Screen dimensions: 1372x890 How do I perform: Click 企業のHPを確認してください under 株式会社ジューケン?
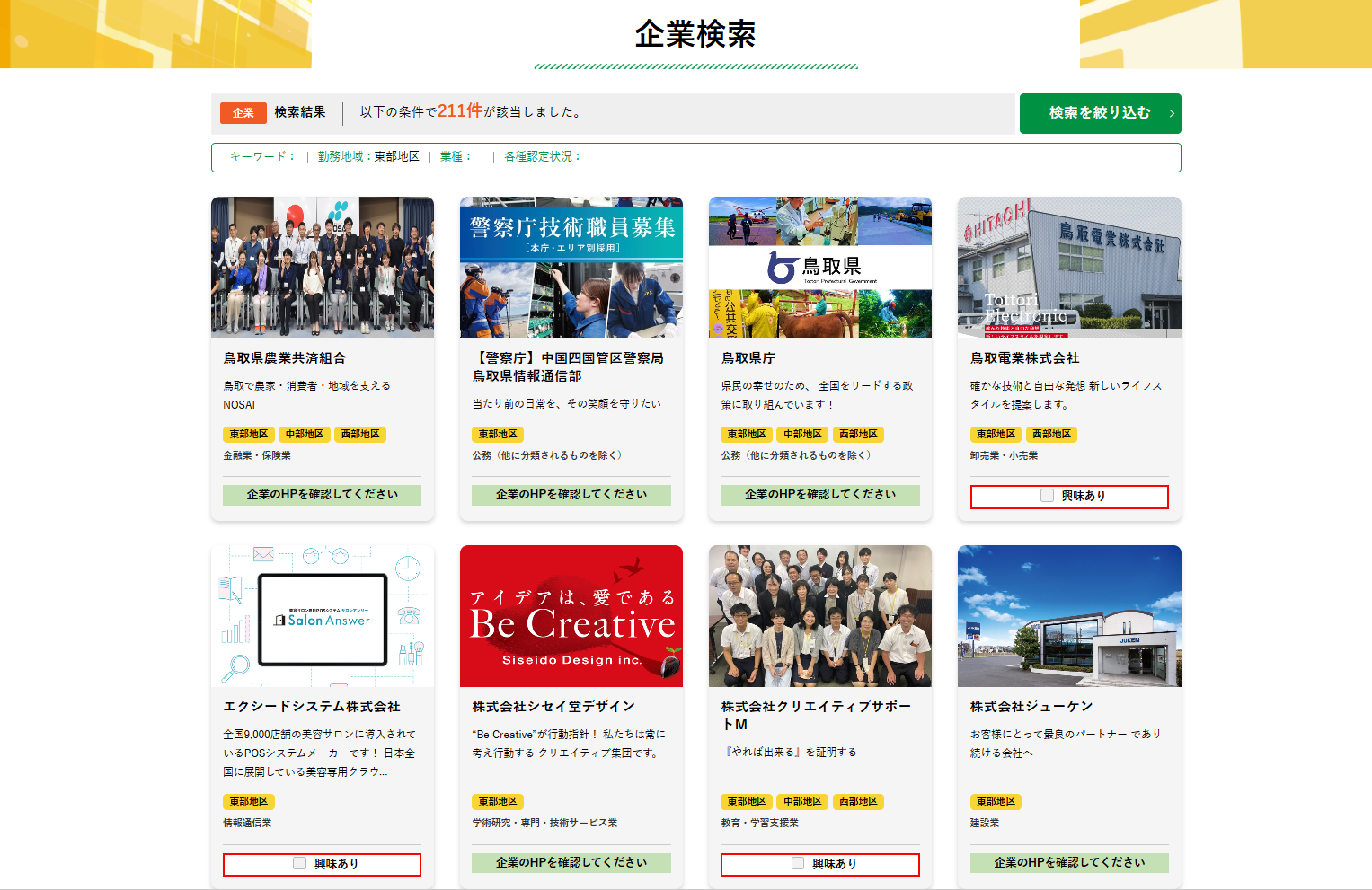click(1069, 863)
